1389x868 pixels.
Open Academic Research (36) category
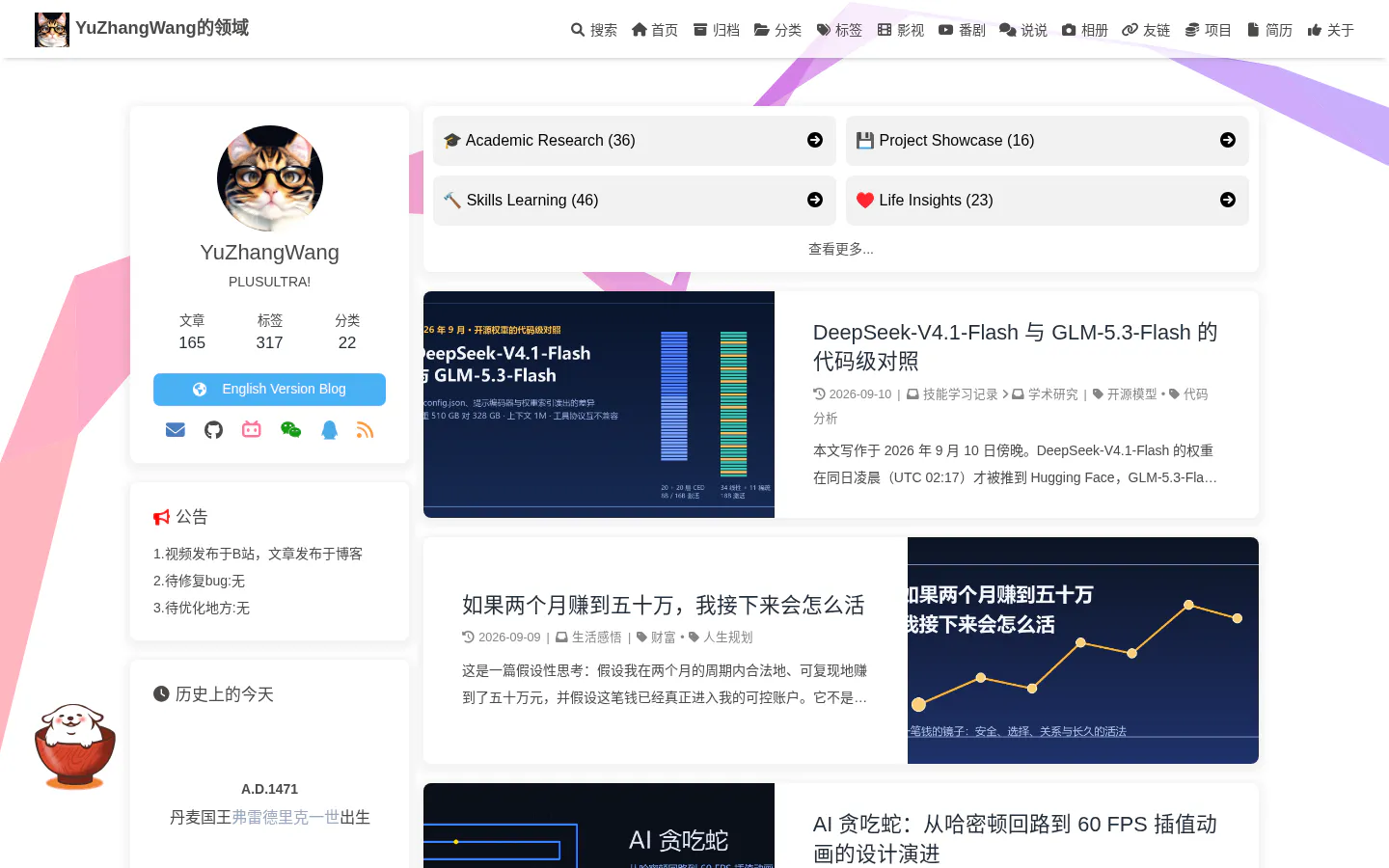[635, 141]
